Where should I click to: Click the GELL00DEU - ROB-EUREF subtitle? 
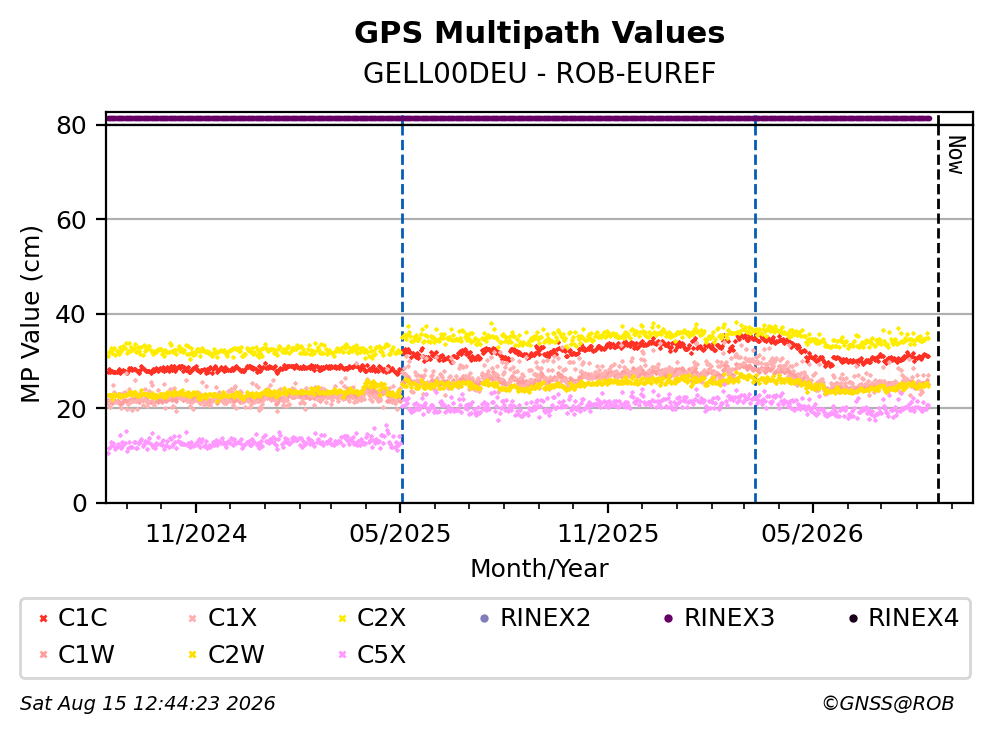(539, 74)
